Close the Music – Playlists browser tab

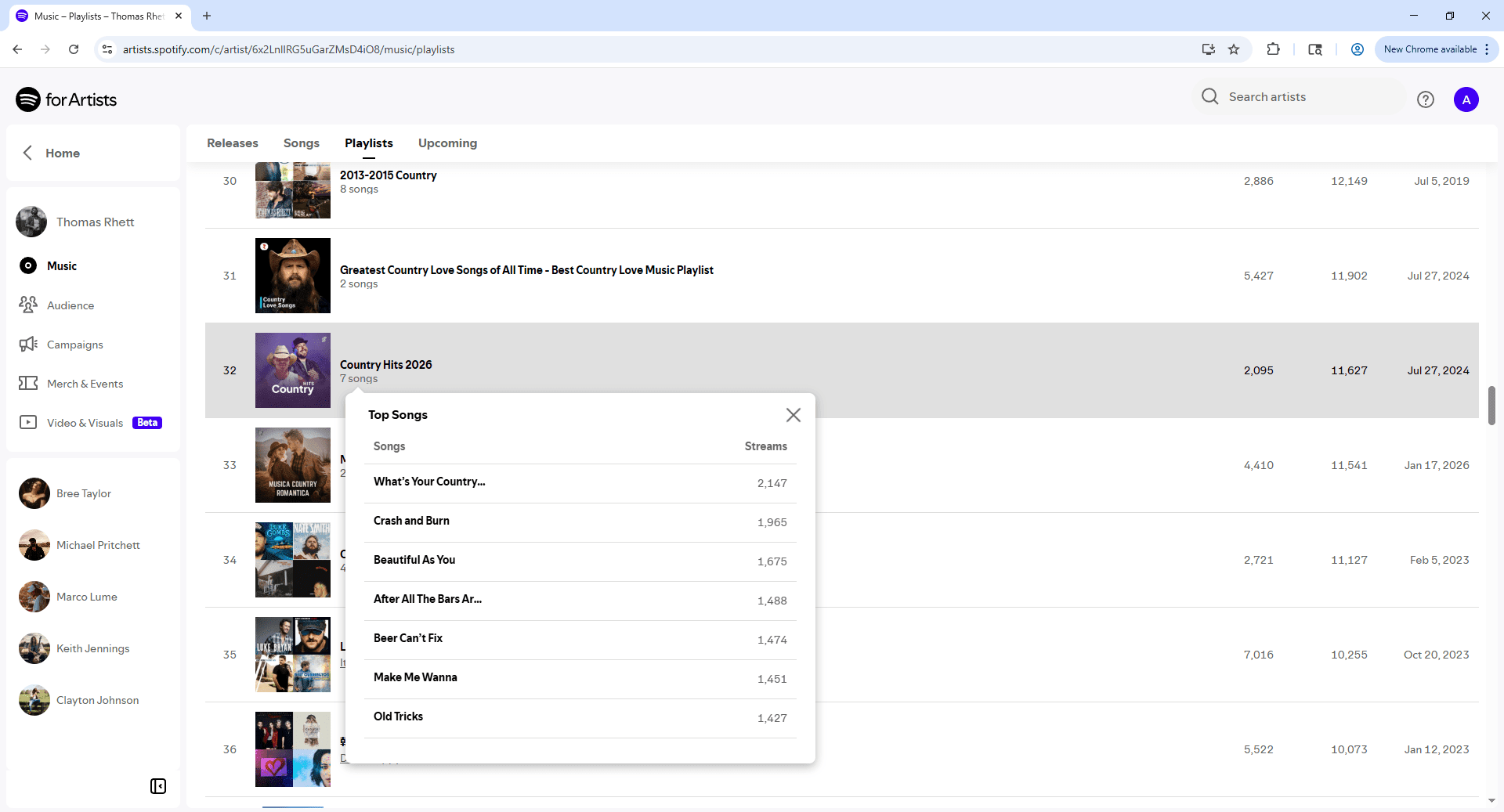point(179,16)
